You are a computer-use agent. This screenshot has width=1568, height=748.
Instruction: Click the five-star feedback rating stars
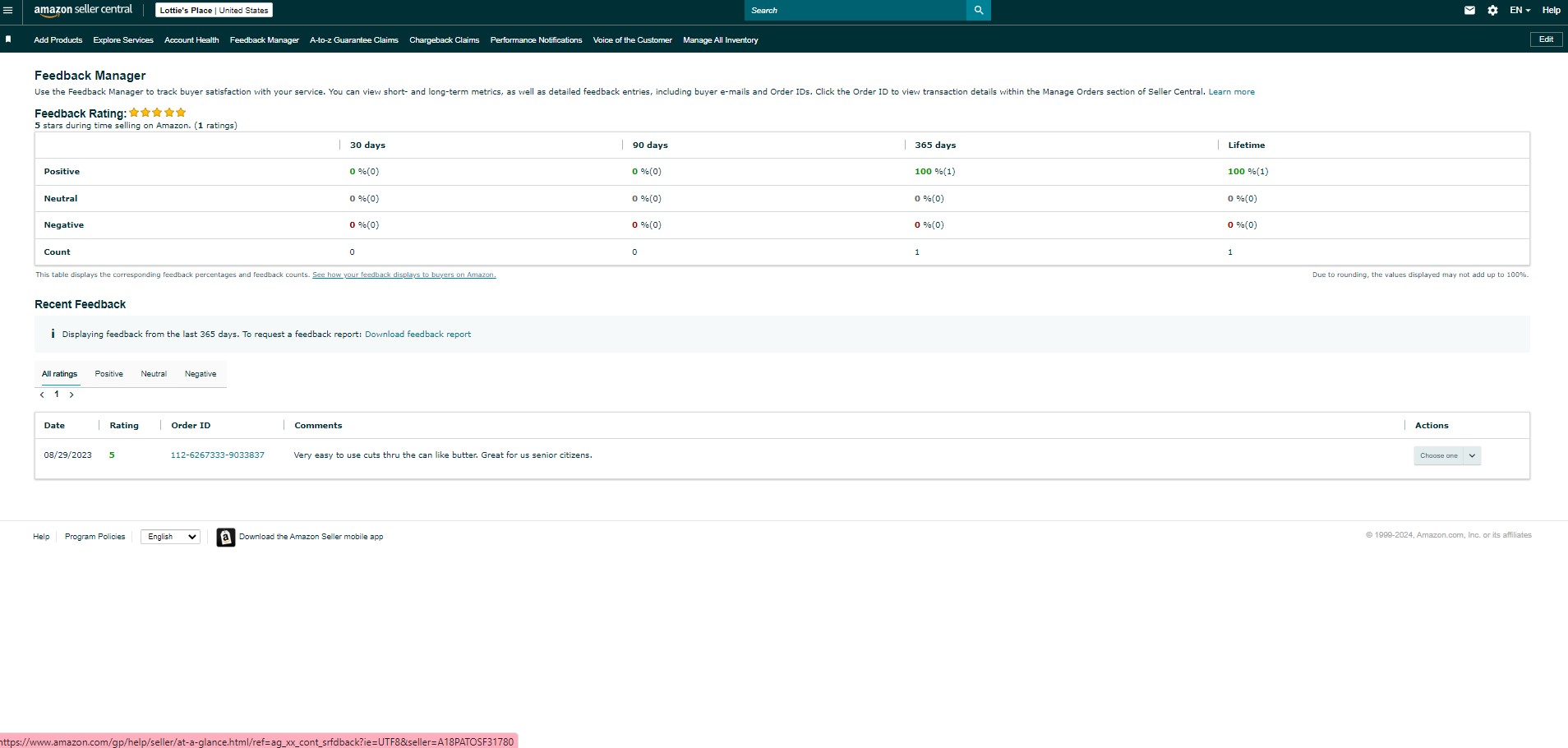pyautogui.click(x=158, y=113)
